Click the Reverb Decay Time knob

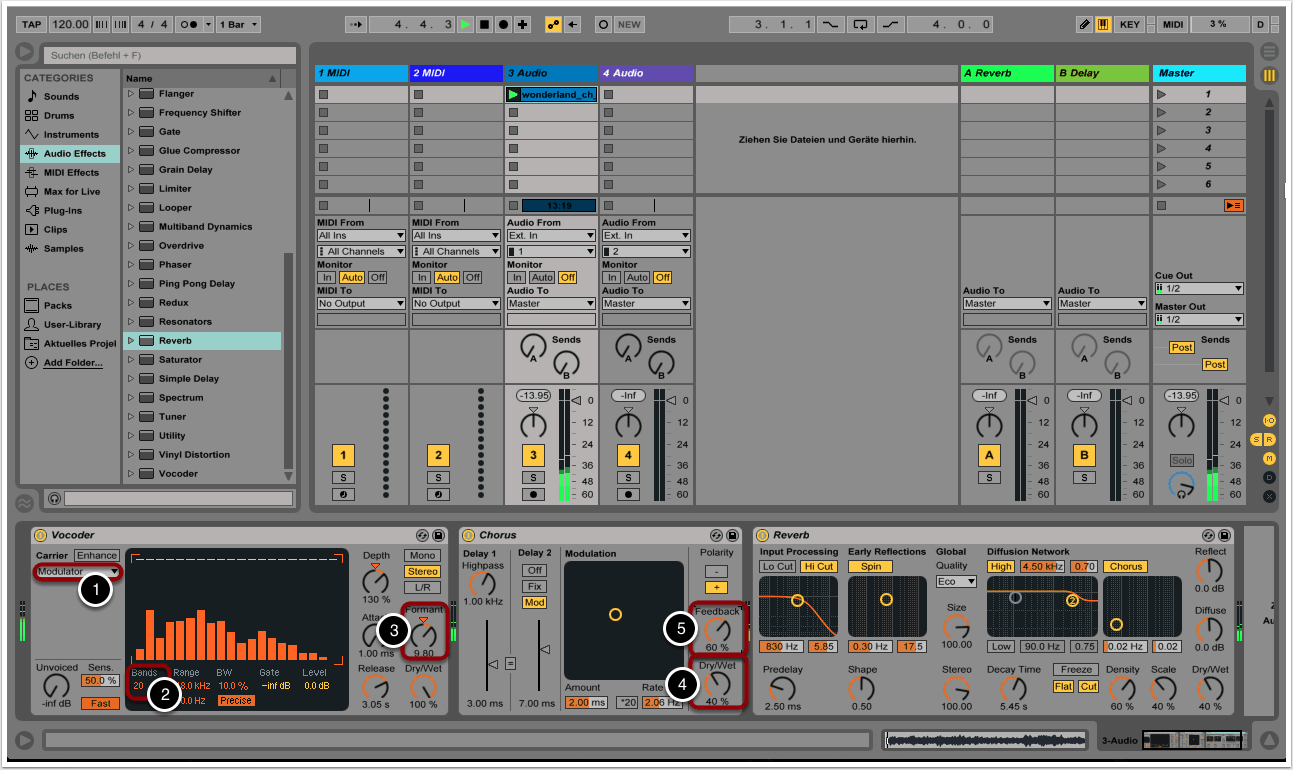pos(1015,688)
